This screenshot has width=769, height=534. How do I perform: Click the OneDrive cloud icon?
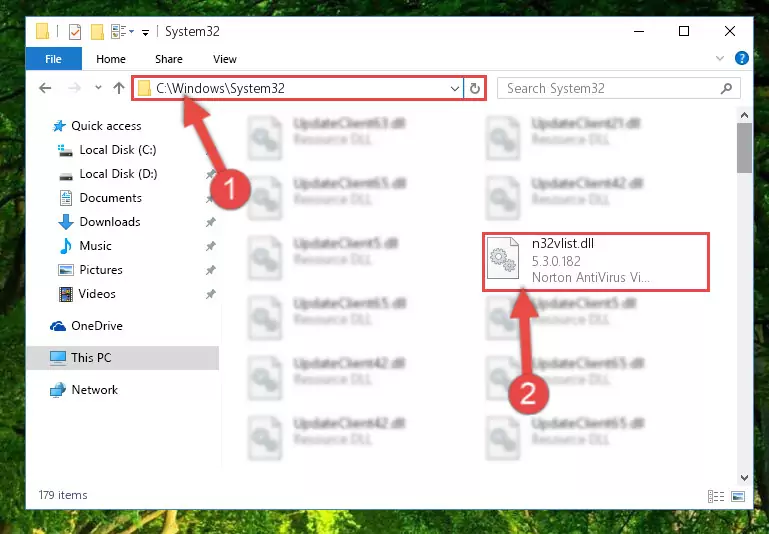(58, 326)
